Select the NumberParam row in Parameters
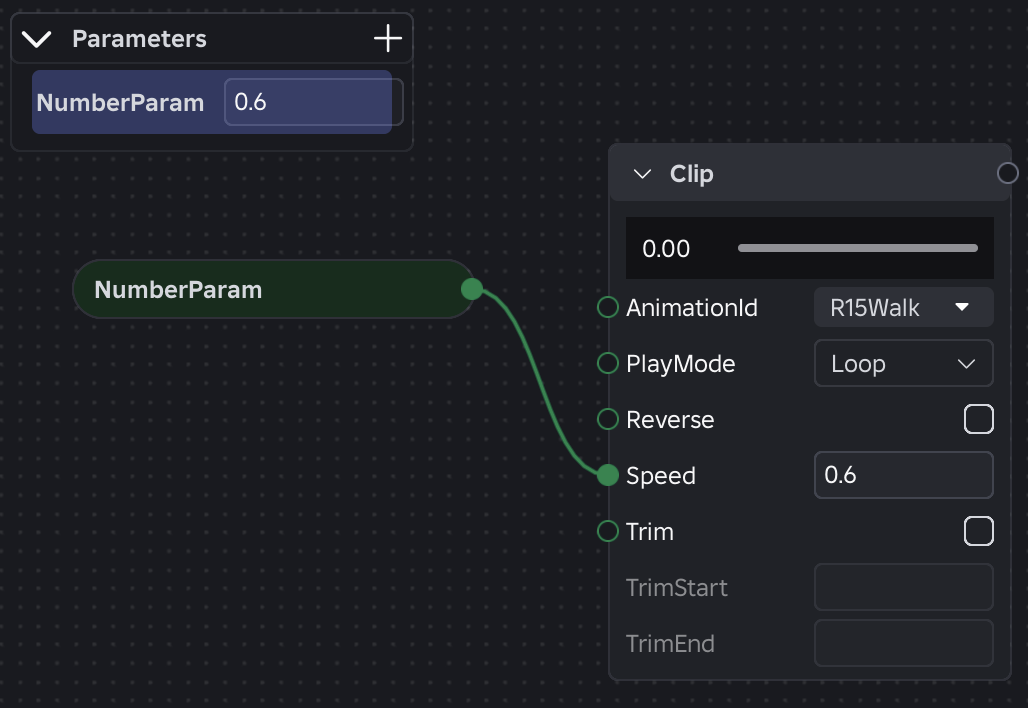The width and height of the screenshot is (1028, 708). (x=212, y=102)
